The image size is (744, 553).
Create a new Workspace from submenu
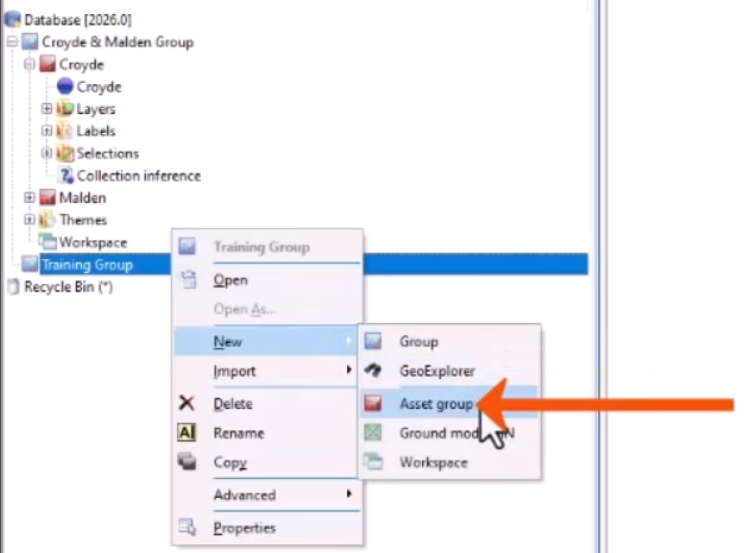click(x=449, y=462)
